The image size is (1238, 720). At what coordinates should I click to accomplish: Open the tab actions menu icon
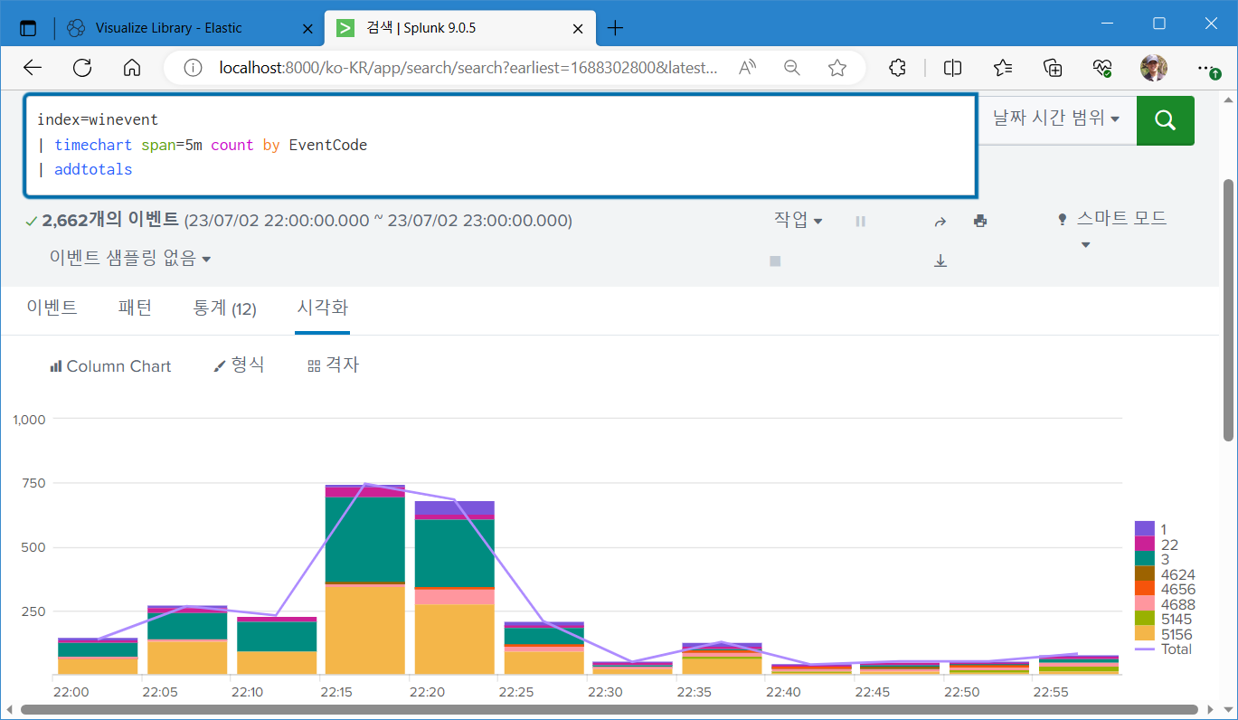tap(28, 28)
